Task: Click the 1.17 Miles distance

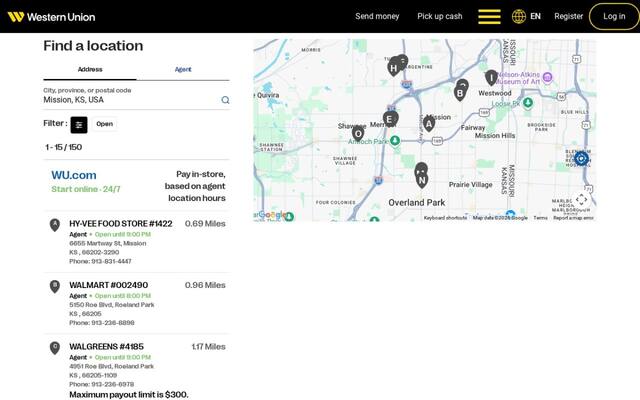Action: pos(208,347)
